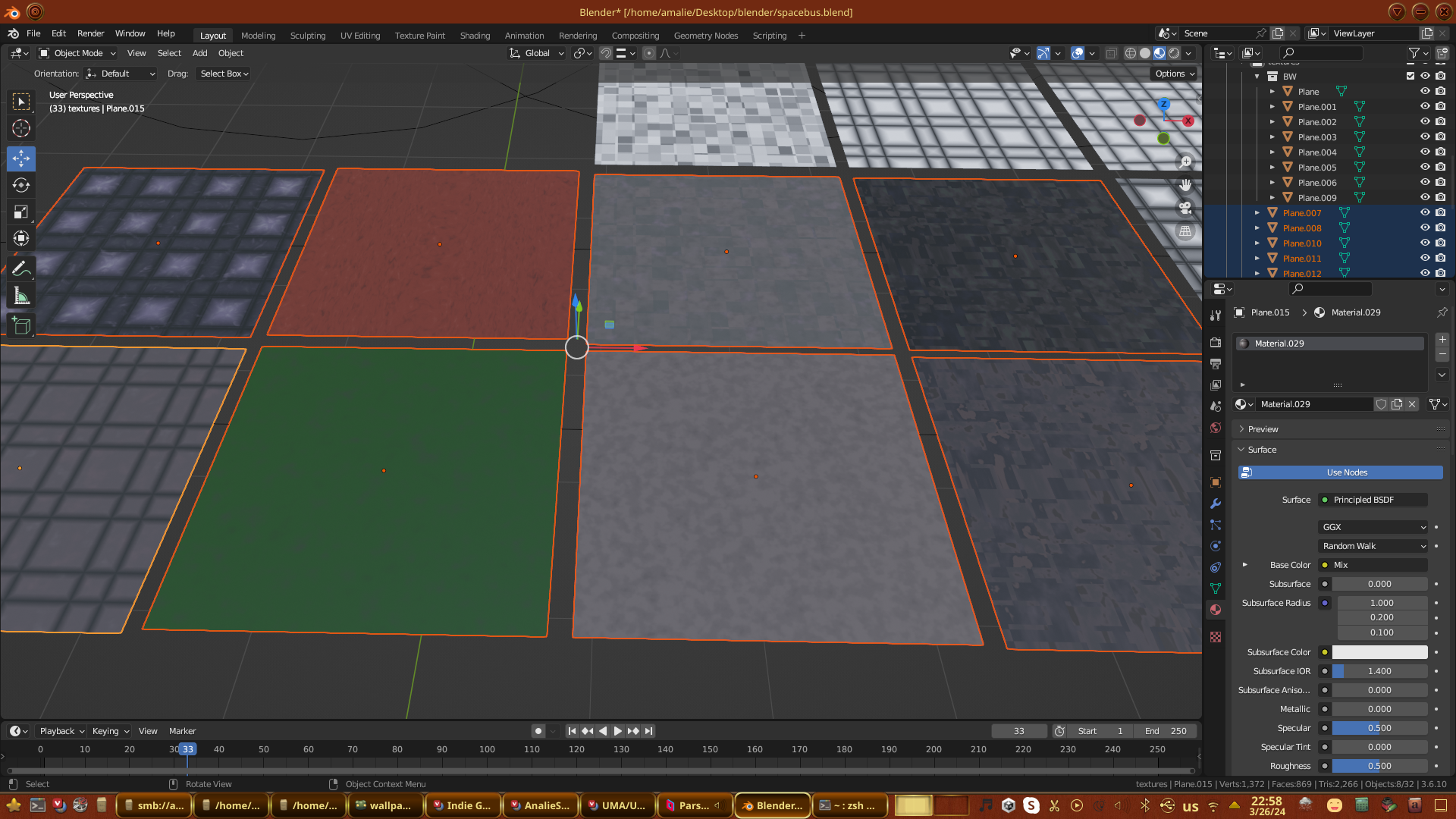1456x819 pixels.
Task: Toggle camera view in the viewport
Action: 1185,208
